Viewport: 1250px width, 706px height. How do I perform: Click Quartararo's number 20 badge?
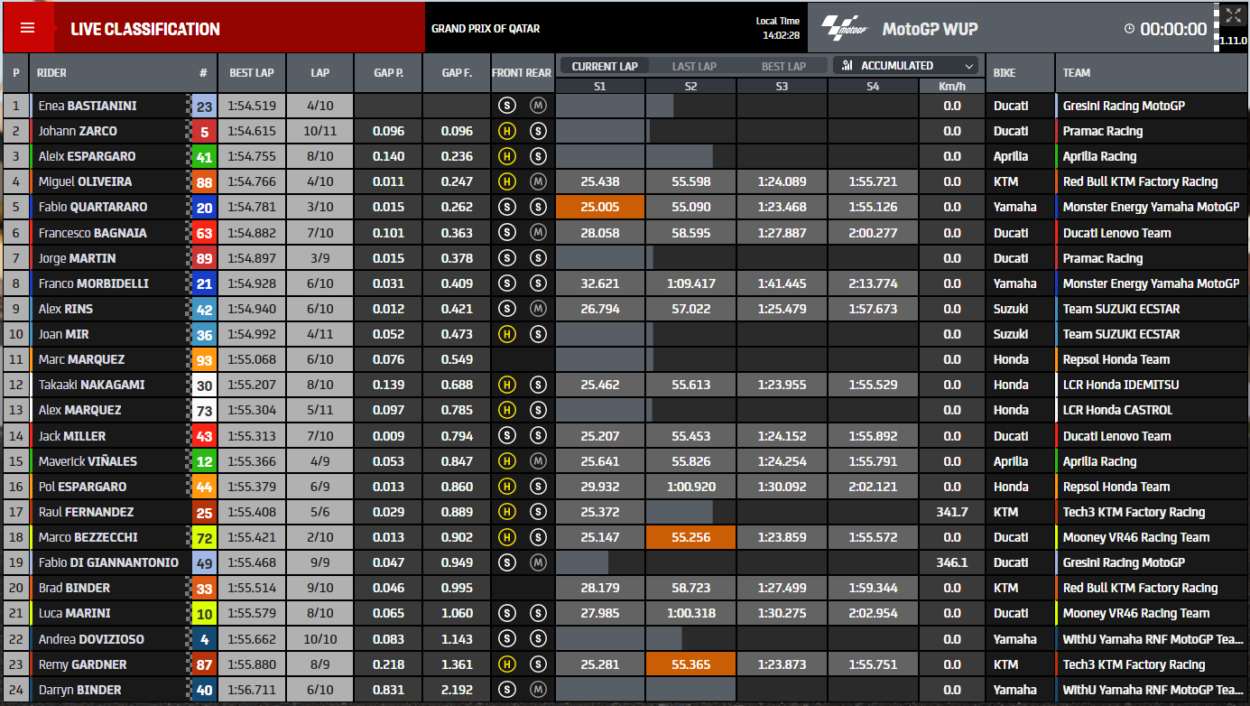click(x=204, y=207)
